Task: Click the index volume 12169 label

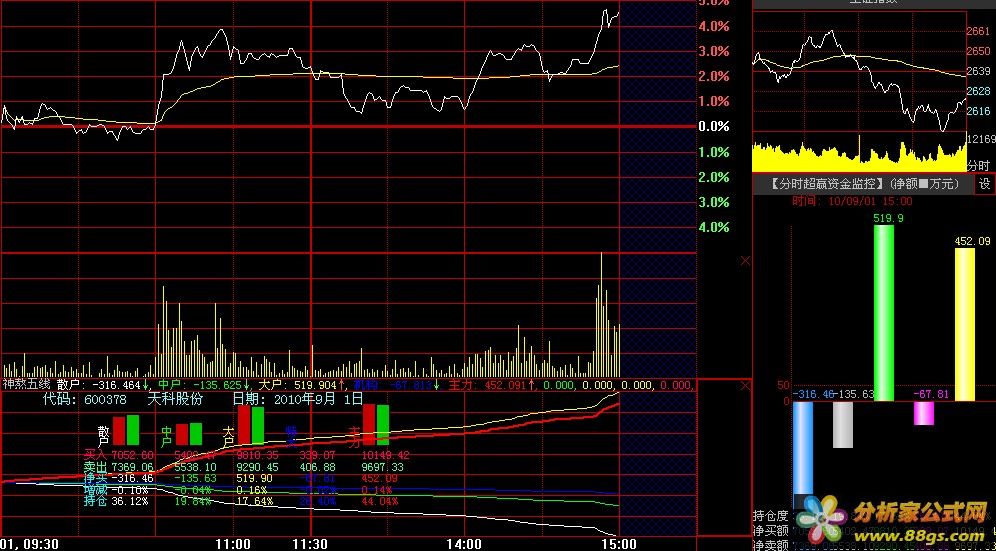Action: [x=981, y=139]
